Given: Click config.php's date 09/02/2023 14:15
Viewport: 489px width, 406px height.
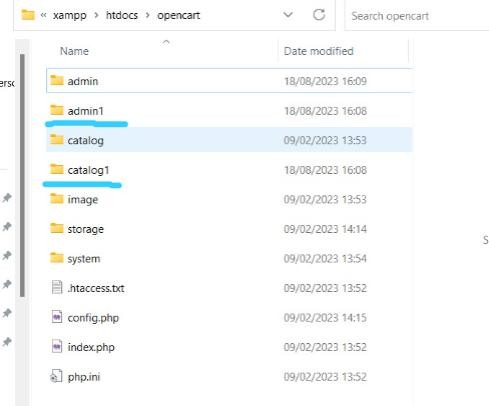Looking at the screenshot, I should coord(325,318).
